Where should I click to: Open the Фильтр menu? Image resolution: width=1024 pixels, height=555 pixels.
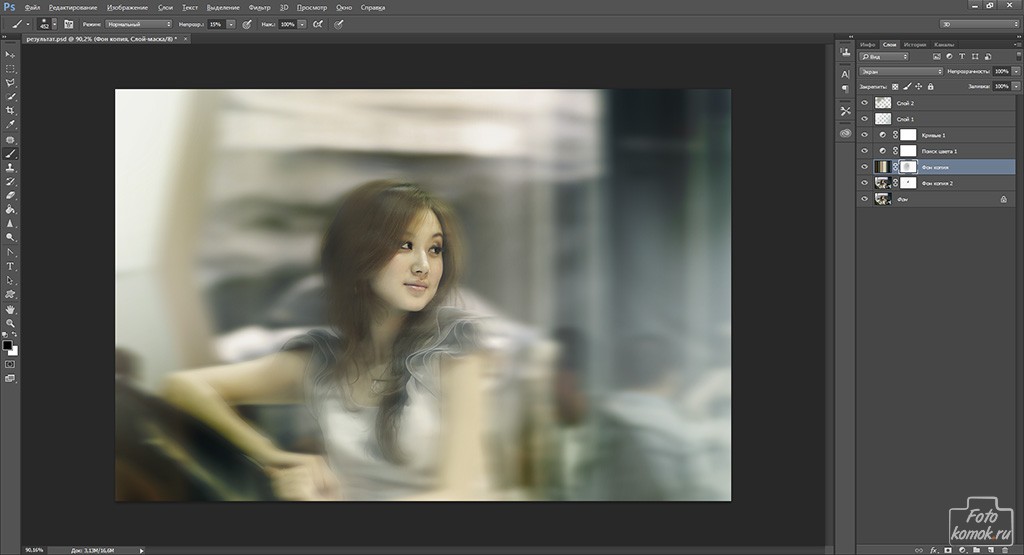(259, 7)
